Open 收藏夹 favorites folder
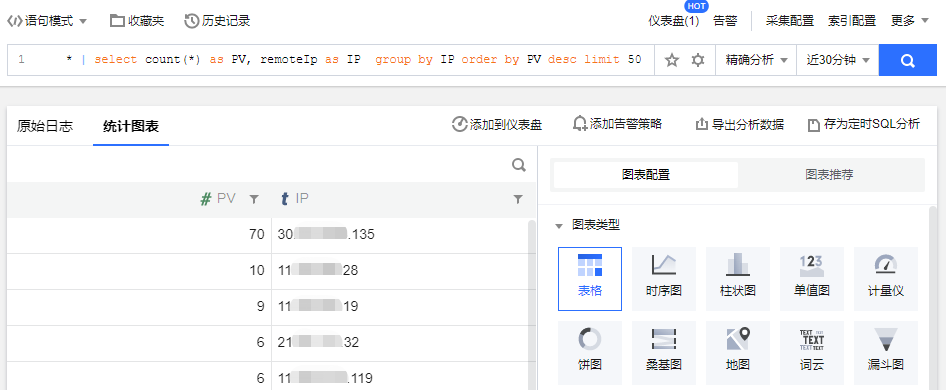This screenshot has height=390, width=946. pyautogui.click(x=137, y=21)
